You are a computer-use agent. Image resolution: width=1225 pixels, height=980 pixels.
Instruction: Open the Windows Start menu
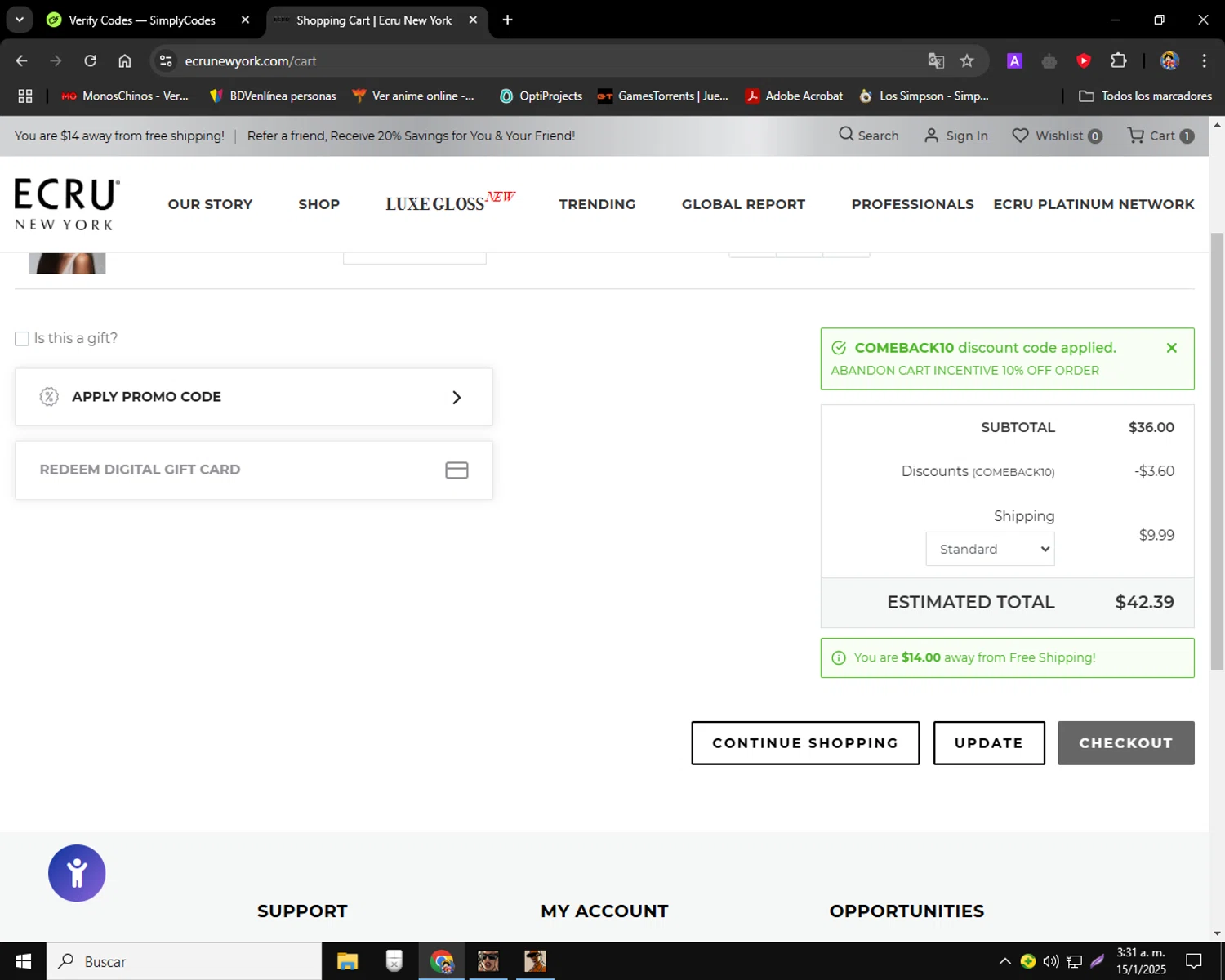pyautogui.click(x=23, y=961)
